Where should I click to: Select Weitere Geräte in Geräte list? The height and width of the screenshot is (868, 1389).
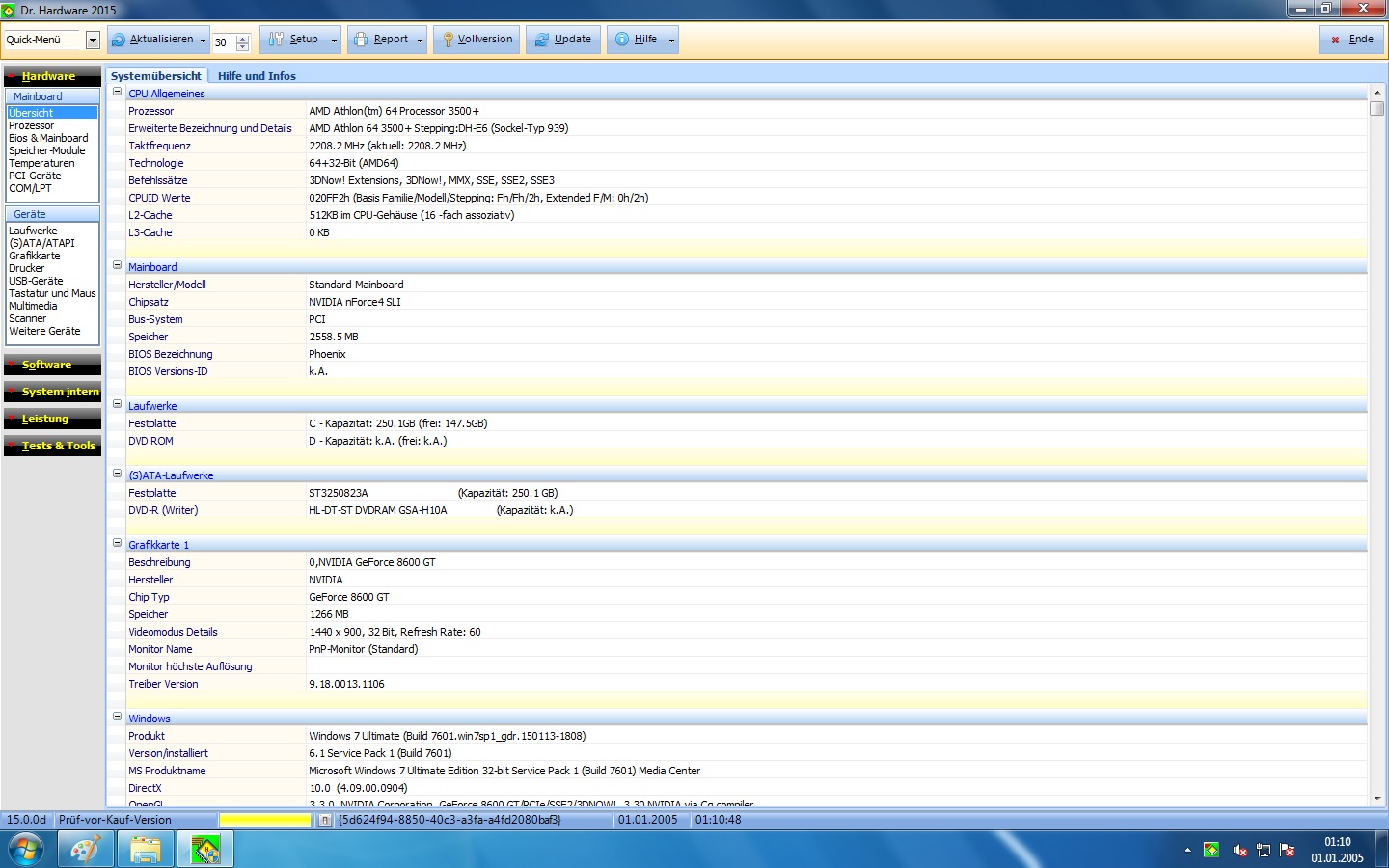click(44, 331)
